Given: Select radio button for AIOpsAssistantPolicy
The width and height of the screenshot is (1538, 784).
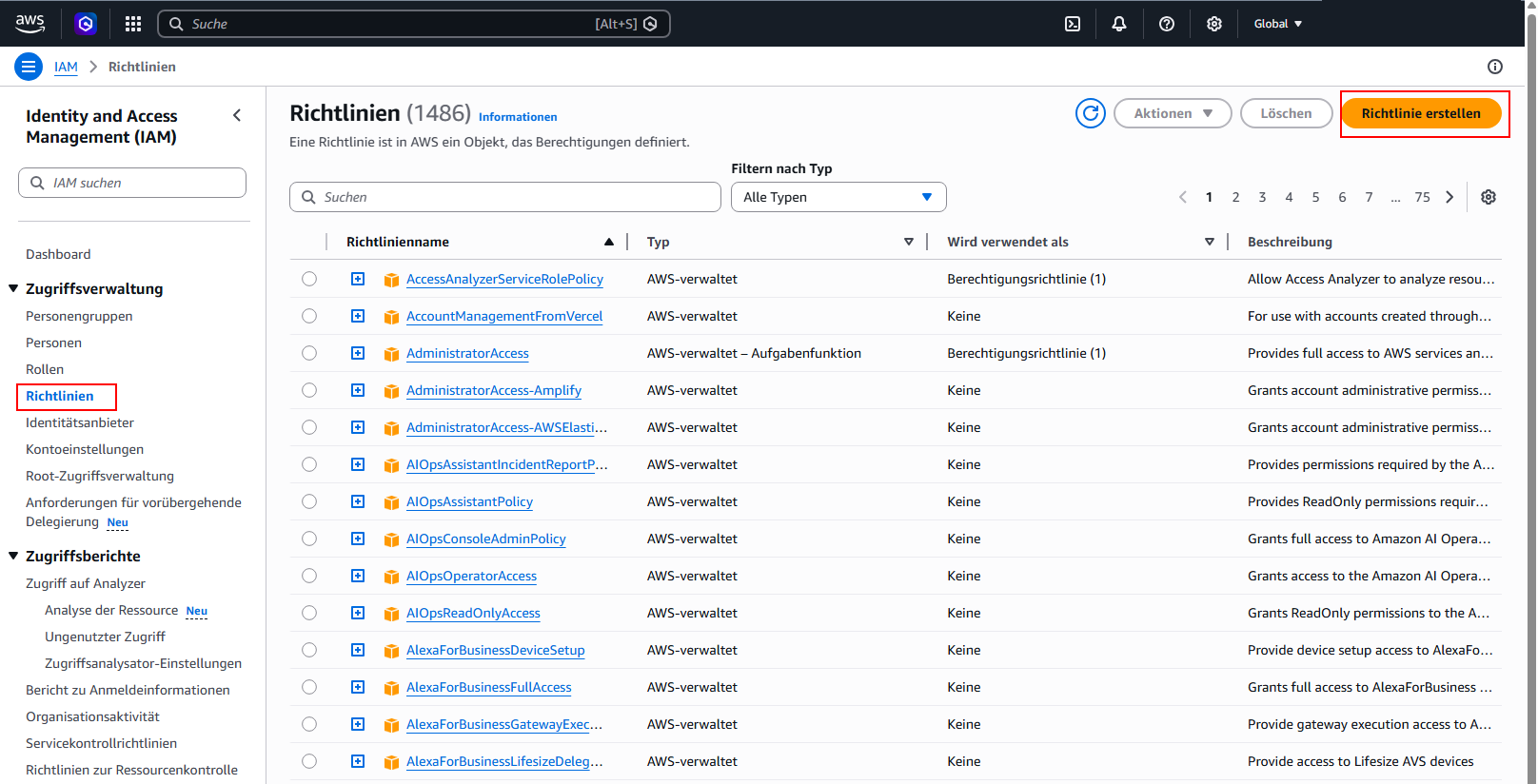Looking at the screenshot, I should (x=309, y=501).
